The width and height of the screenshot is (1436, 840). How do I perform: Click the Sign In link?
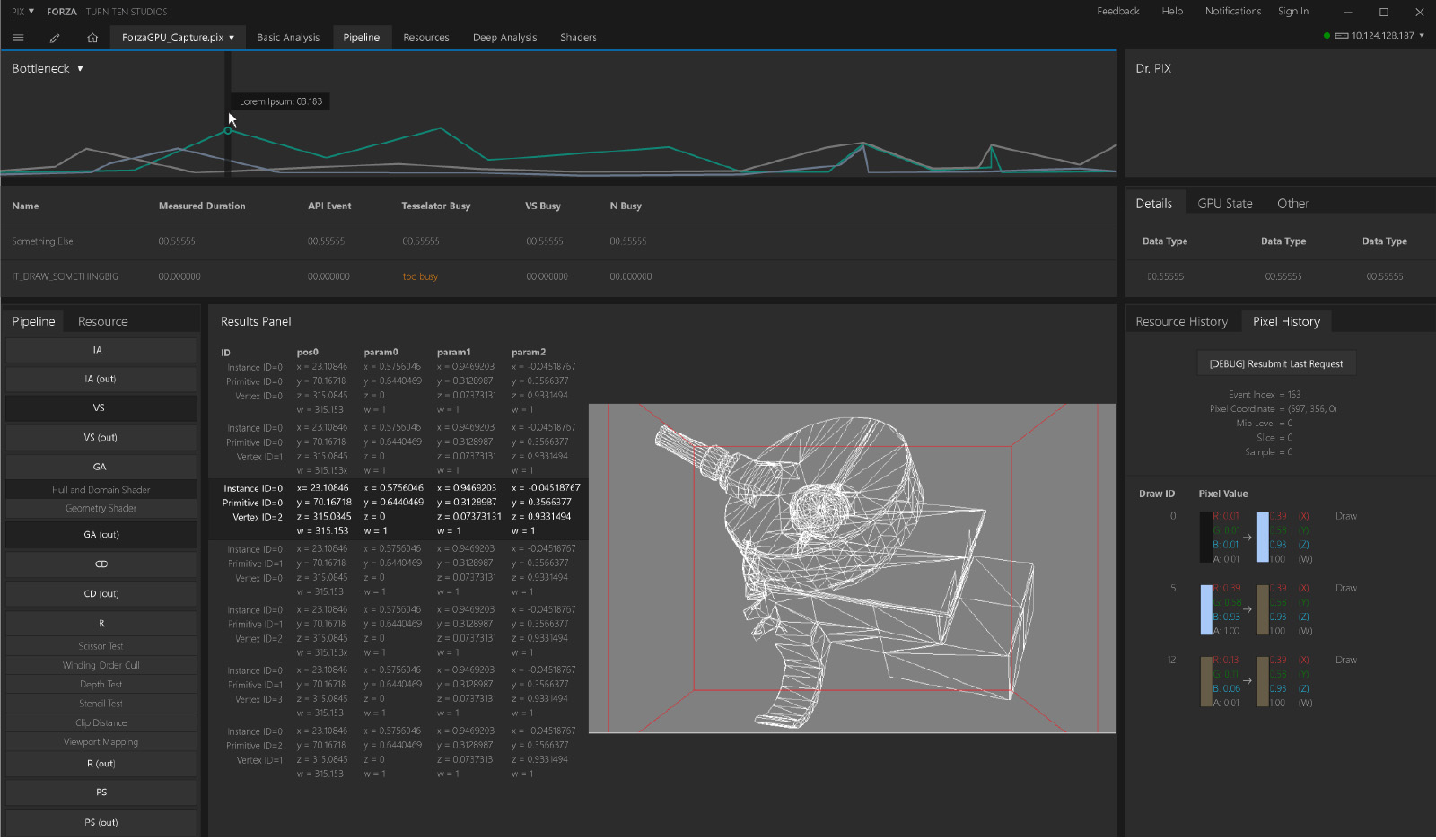click(1293, 12)
